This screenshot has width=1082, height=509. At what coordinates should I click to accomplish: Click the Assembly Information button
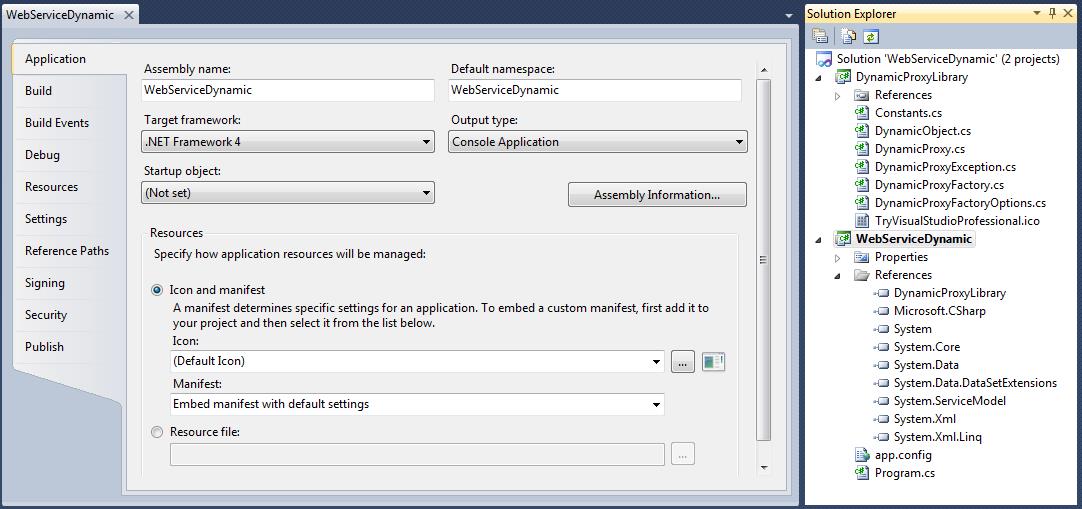click(x=656, y=195)
